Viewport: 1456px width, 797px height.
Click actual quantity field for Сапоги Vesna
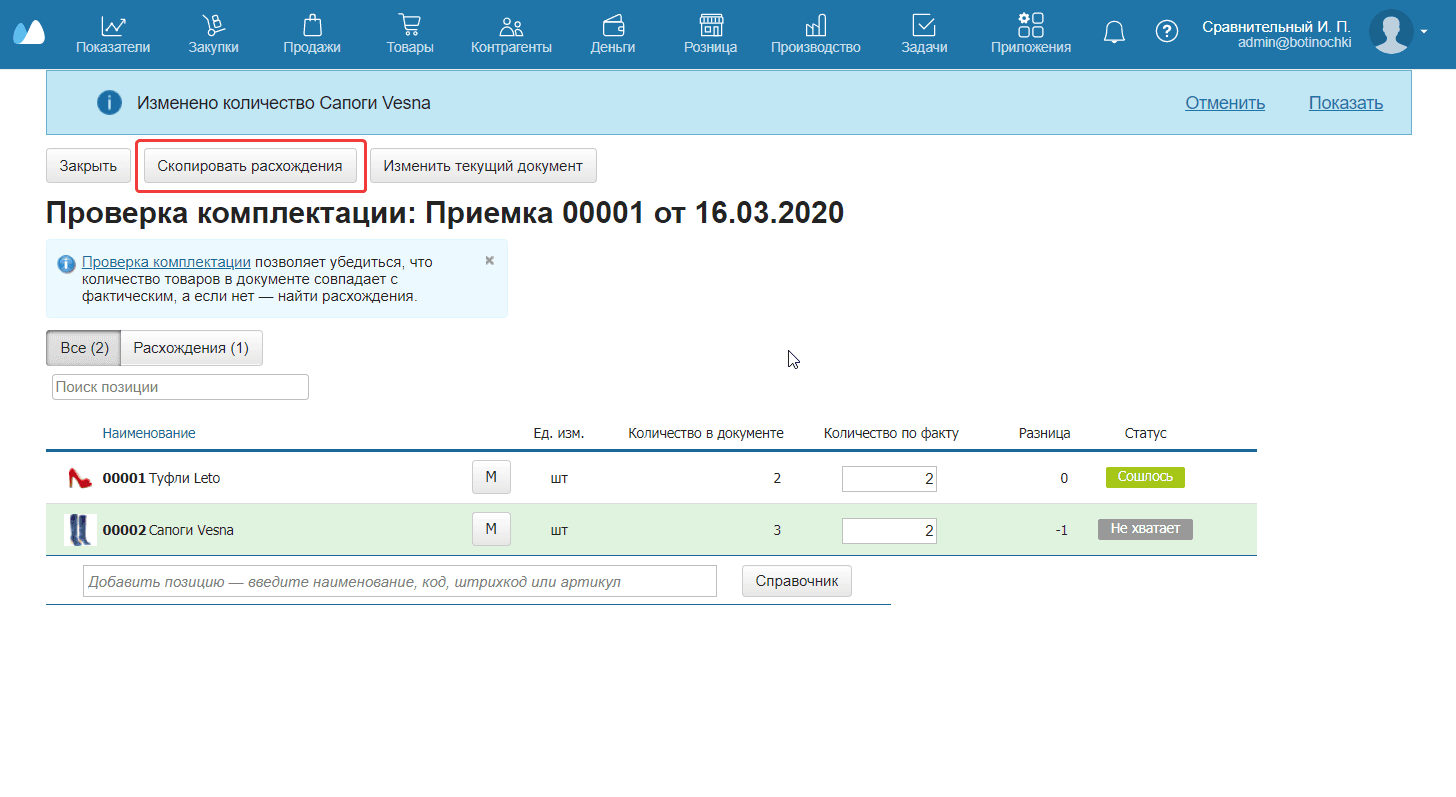tap(888, 530)
